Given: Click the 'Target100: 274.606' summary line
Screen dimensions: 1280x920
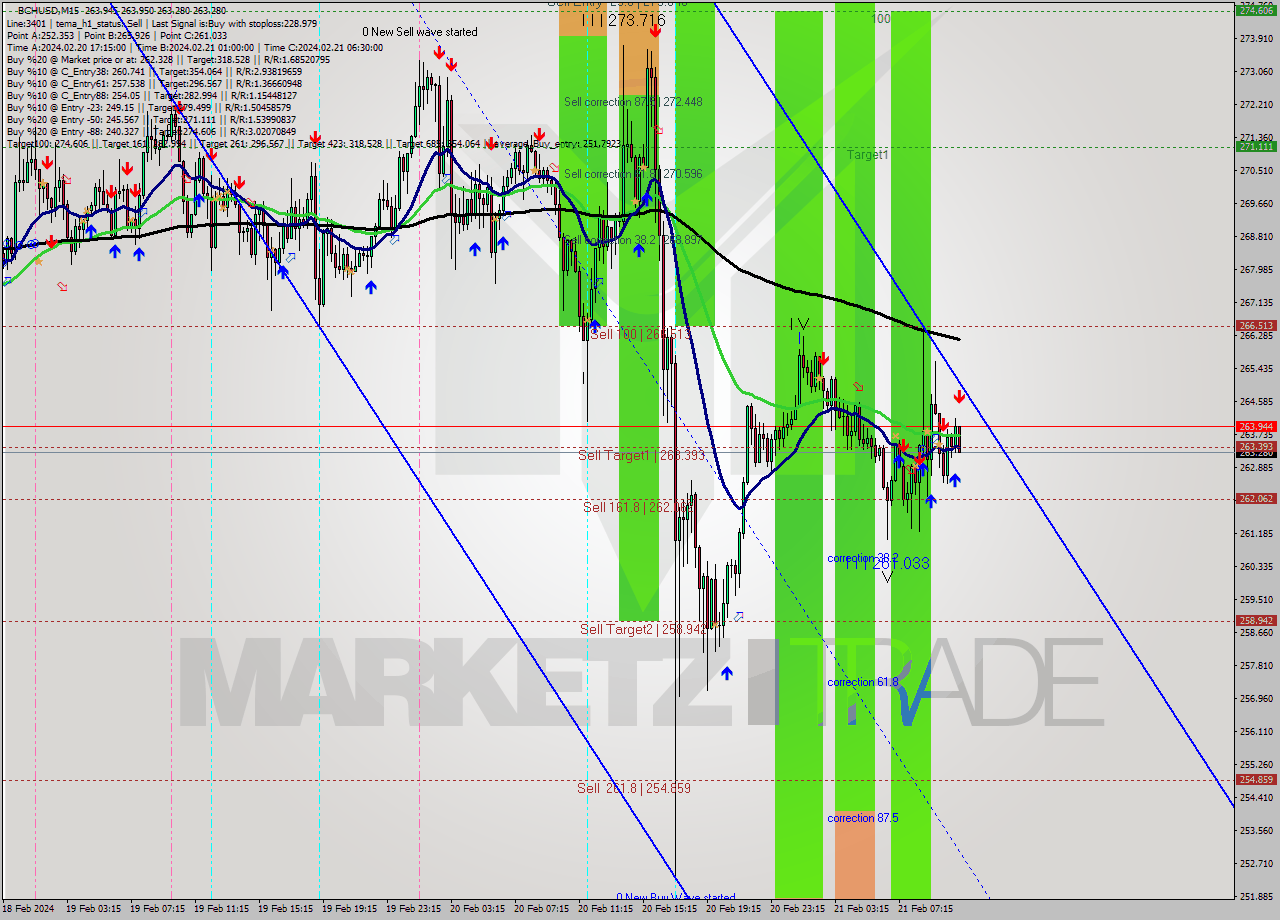Looking at the screenshot, I should [x=314, y=144].
